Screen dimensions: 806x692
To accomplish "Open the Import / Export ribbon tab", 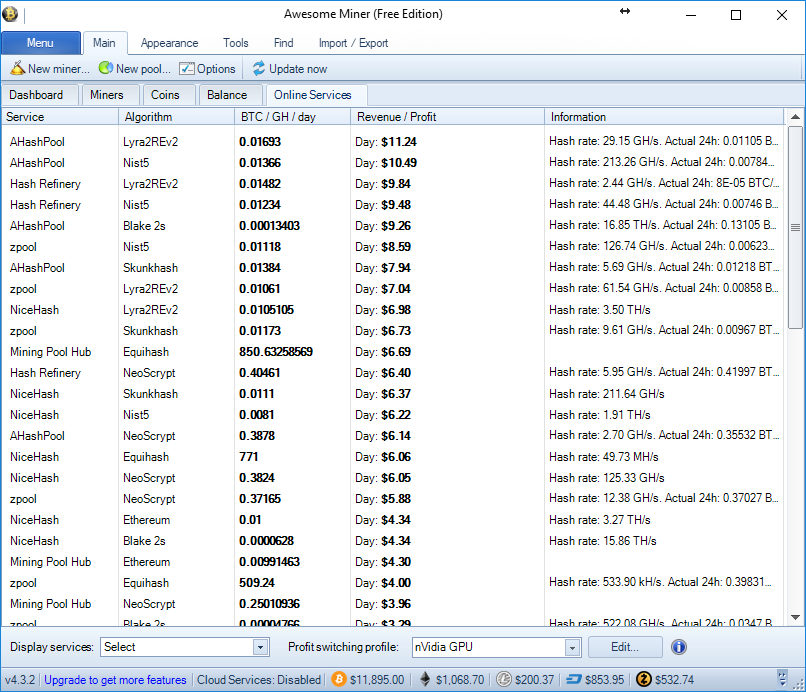I will 353,43.
